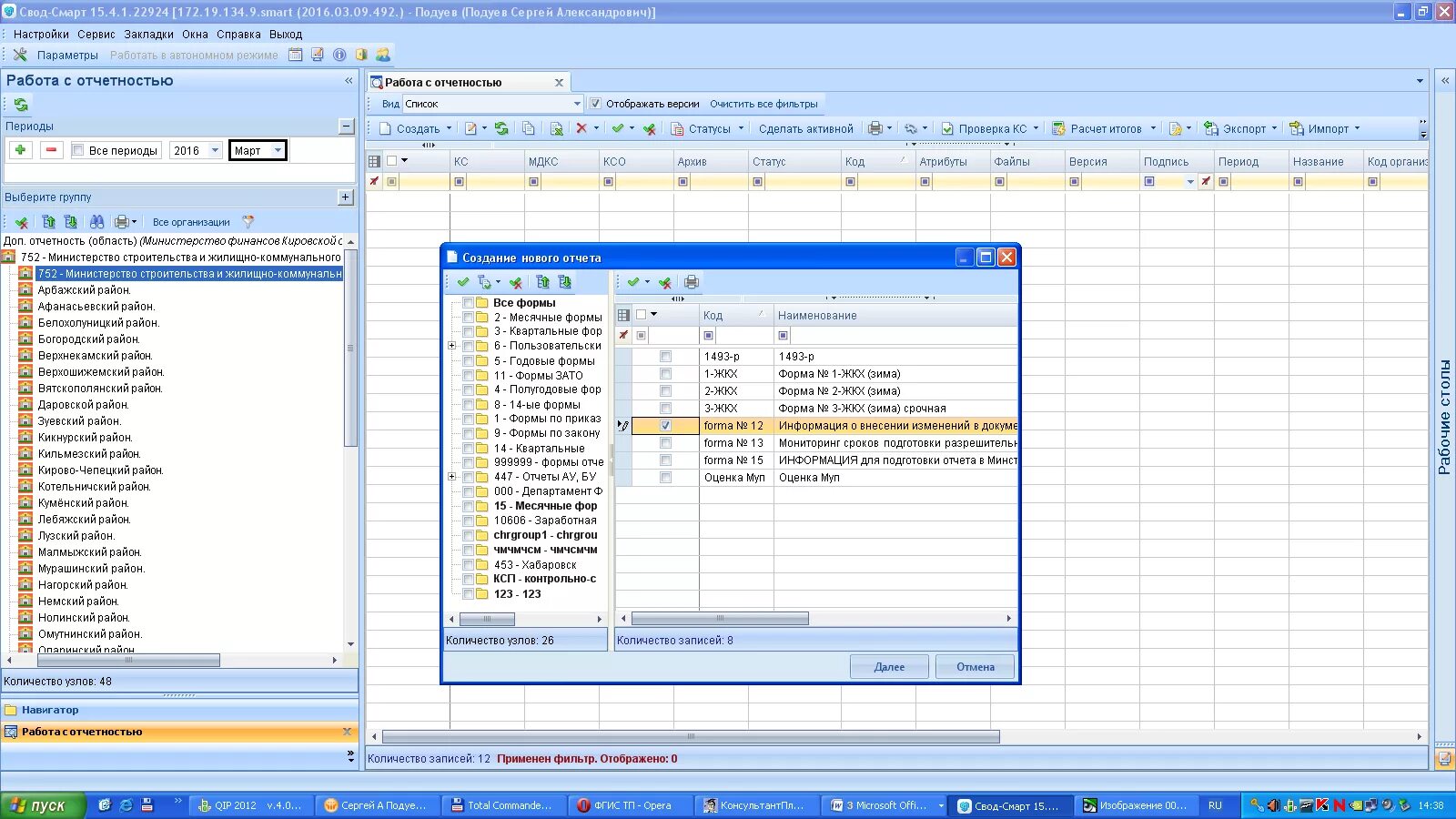Check the 1-ЖКХ row checkbox

665,374
